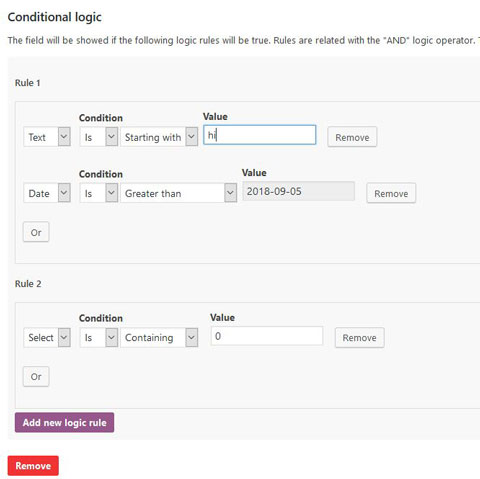Open the Select field dropdown in Rule 2
480x479 pixels.
(x=47, y=337)
